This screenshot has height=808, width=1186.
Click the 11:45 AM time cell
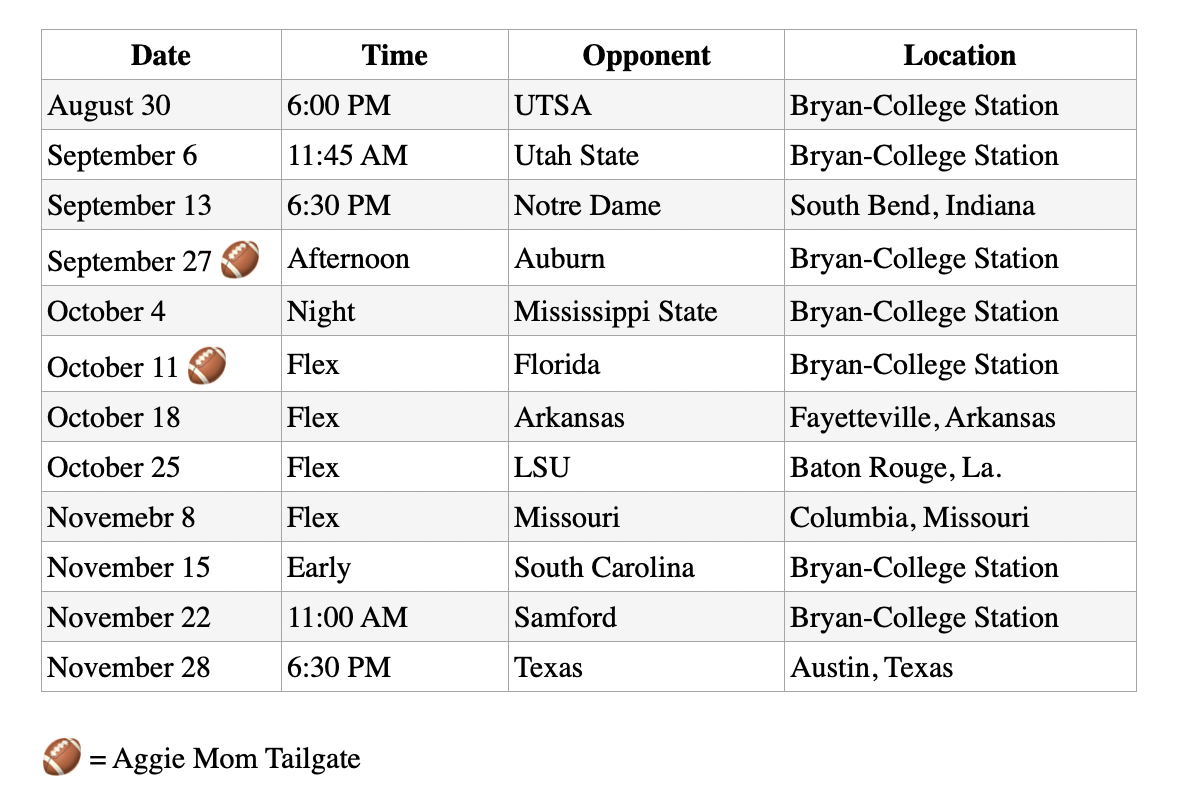(395, 154)
